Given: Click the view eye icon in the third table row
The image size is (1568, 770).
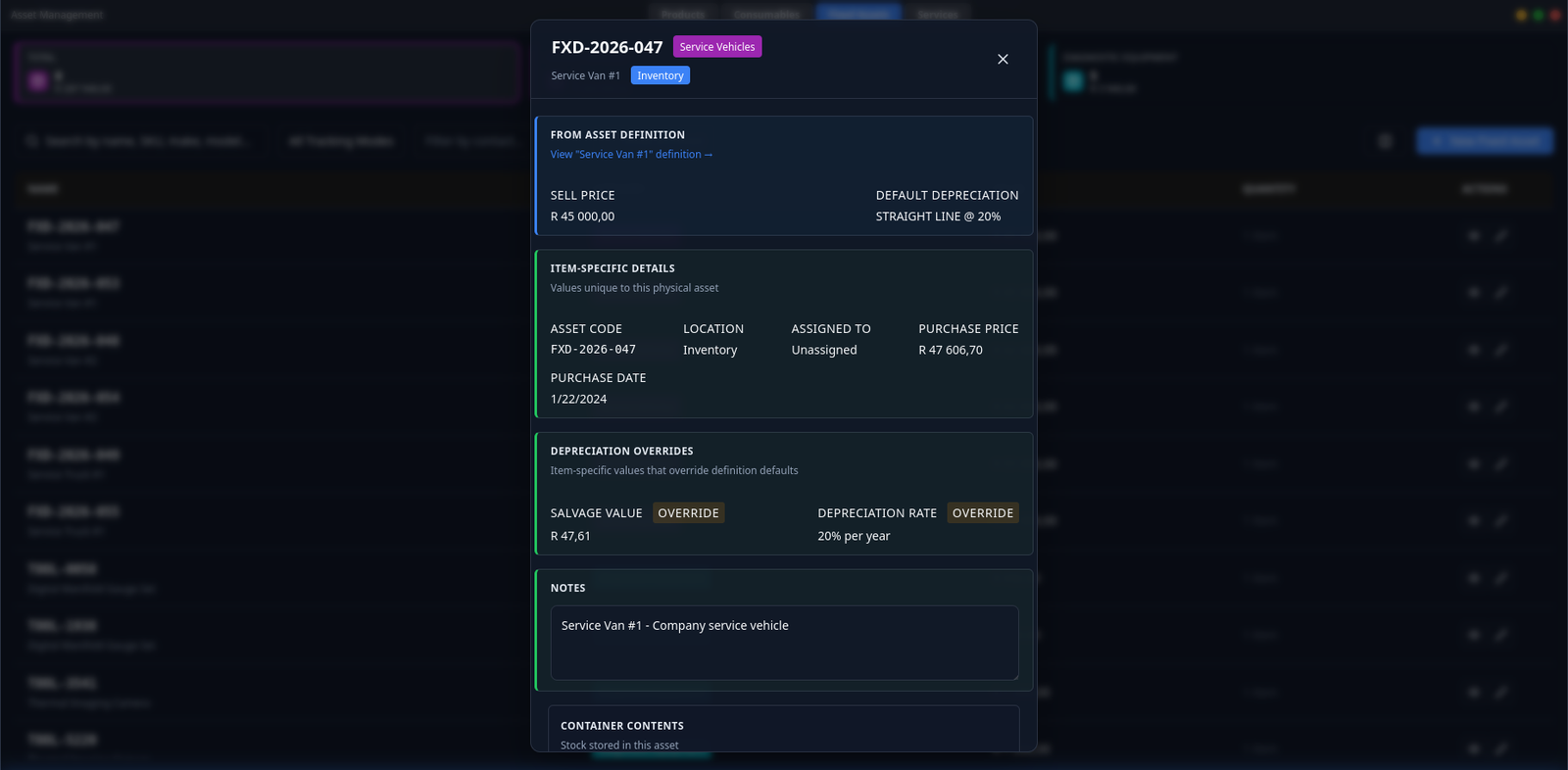Looking at the screenshot, I should pyautogui.click(x=1473, y=350).
